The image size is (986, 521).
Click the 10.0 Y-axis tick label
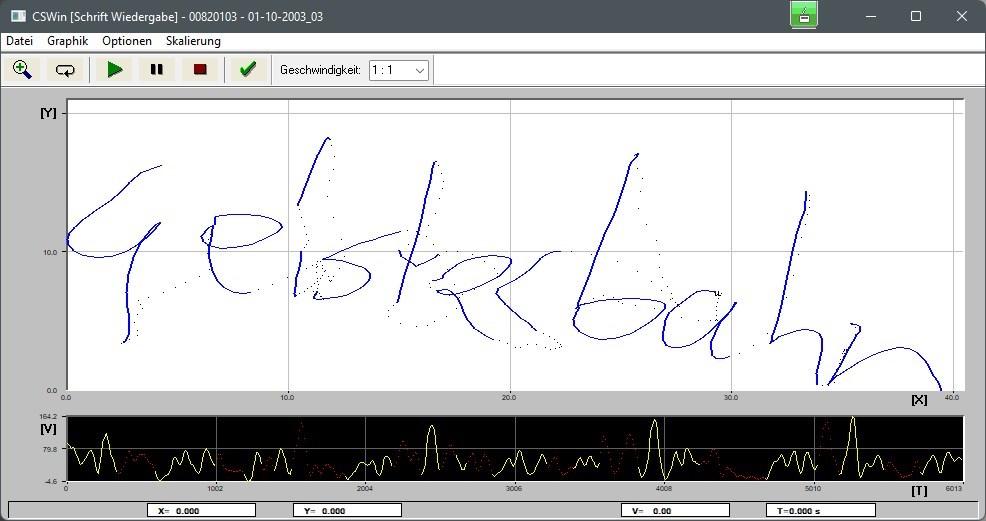click(x=49, y=252)
